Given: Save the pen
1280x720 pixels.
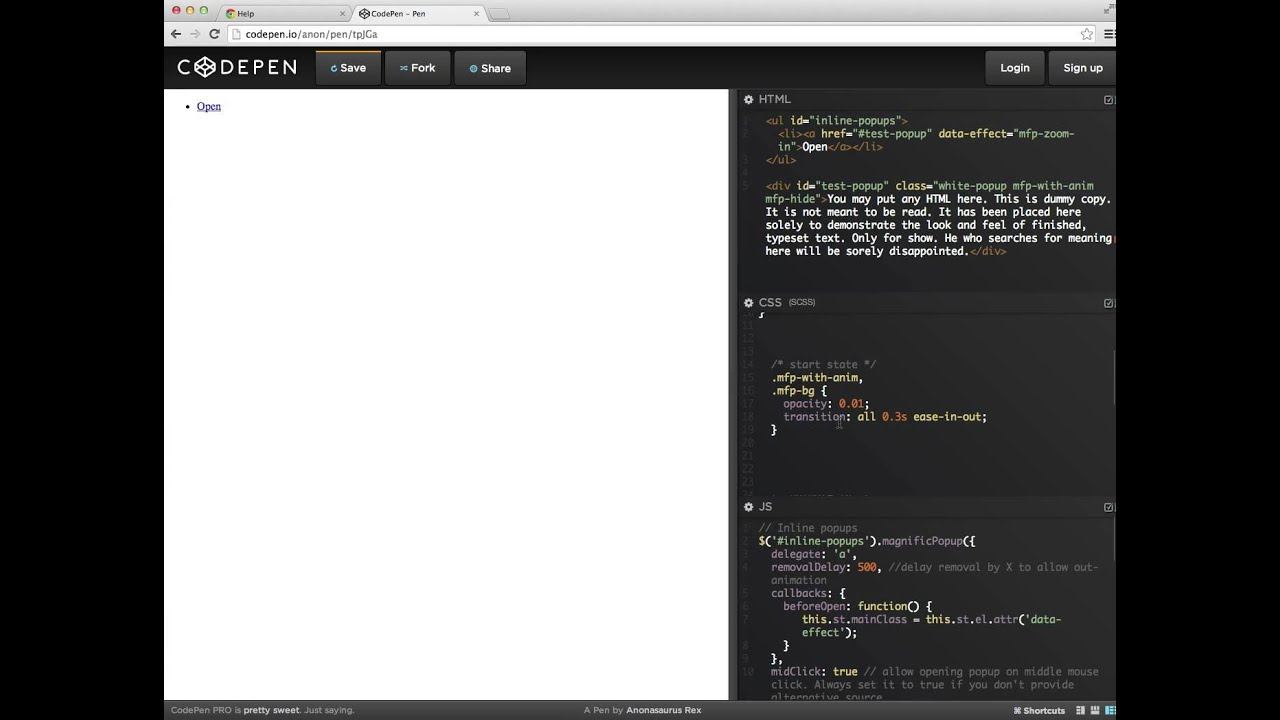Looking at the screenshot, I should tap(348, 68).
